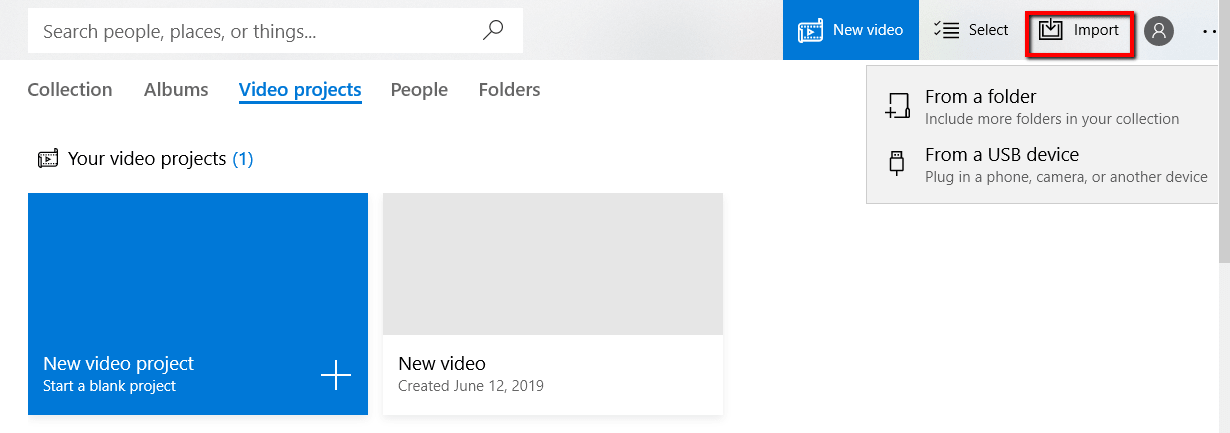Open the three-dots more menu
This screenshot has width=1230, height=433.
(x=1213, y=31)
